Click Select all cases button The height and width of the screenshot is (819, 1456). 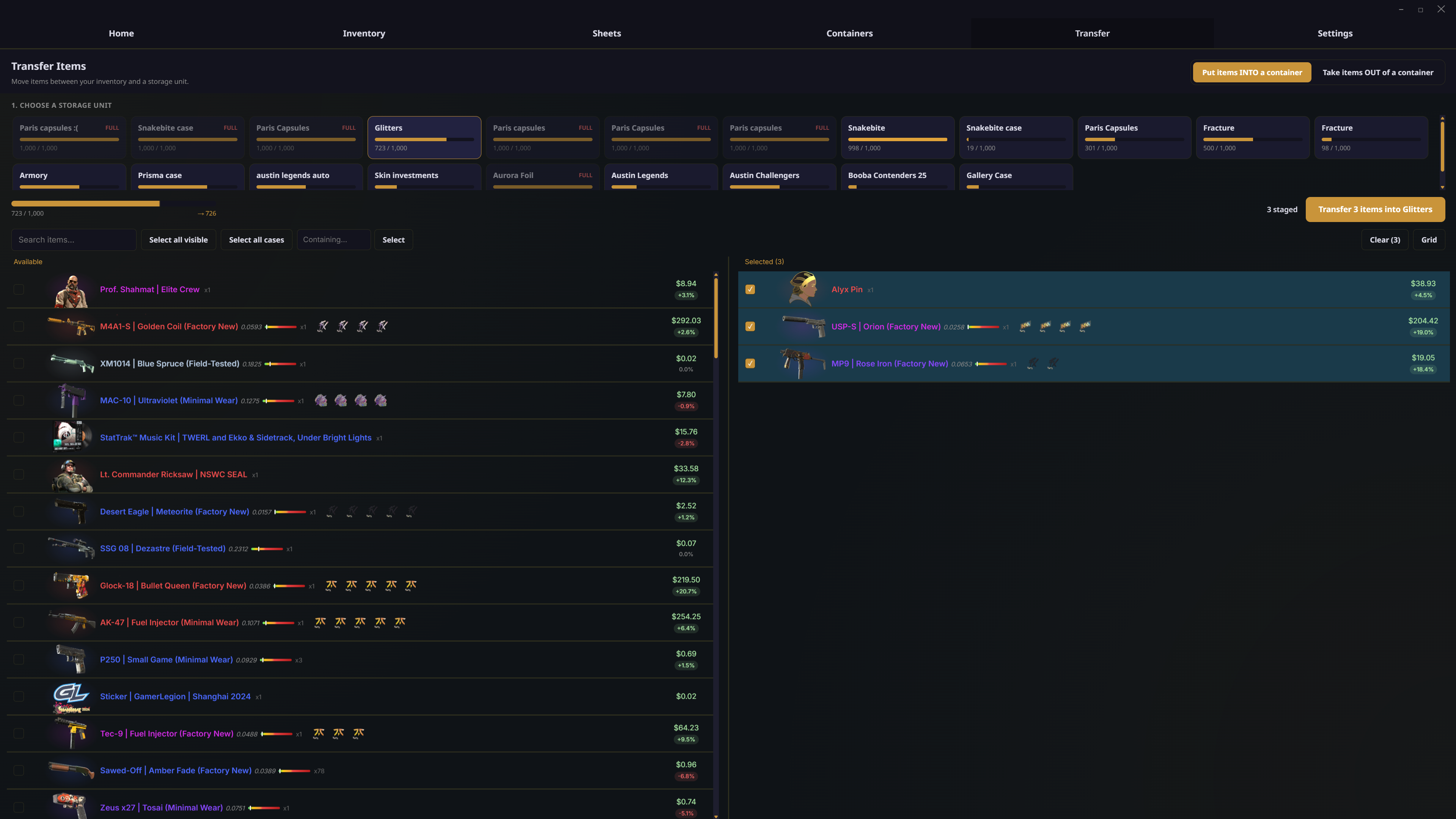coord(256,240)
